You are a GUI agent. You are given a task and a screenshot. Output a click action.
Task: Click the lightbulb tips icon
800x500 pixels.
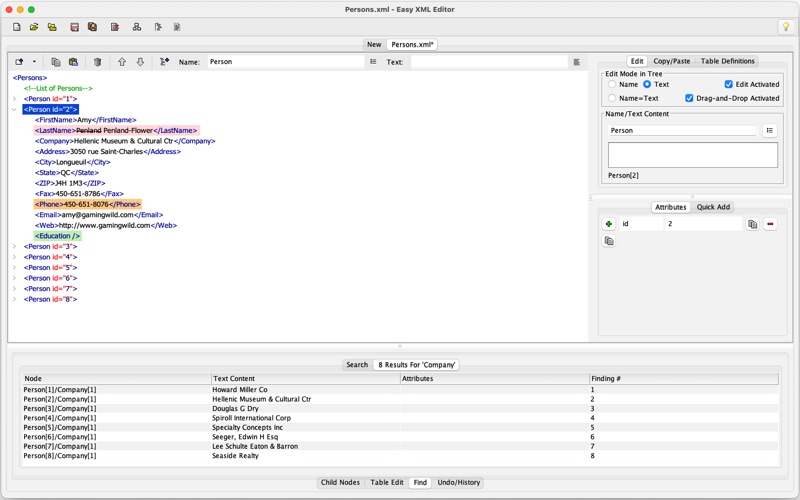[786, 27]
